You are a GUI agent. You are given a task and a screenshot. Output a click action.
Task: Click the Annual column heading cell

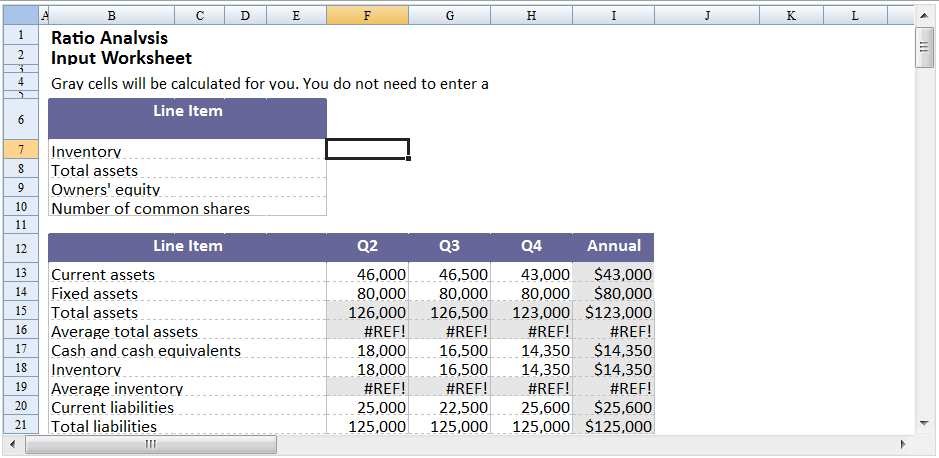point(613,246)
